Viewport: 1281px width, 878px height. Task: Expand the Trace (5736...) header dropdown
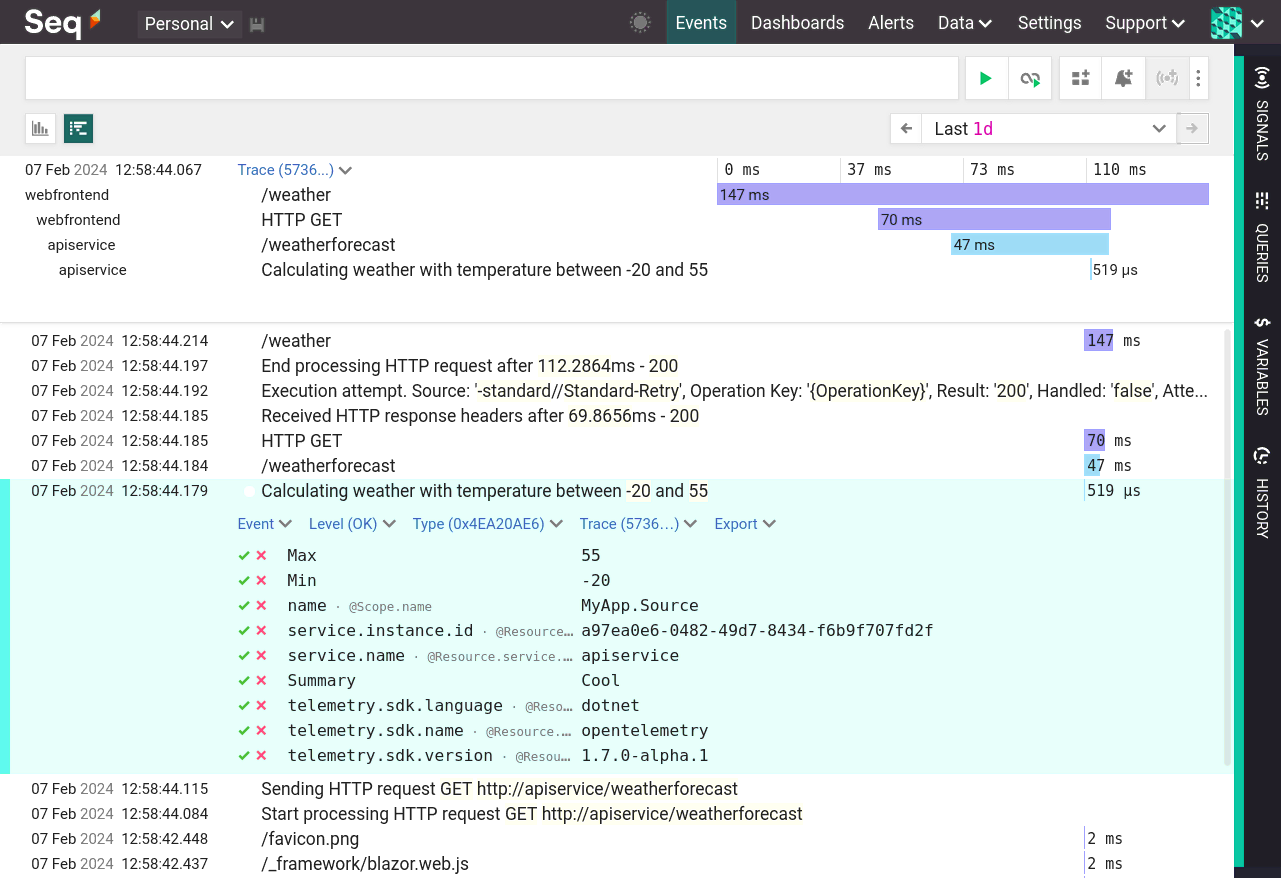(x=295, y=170)
